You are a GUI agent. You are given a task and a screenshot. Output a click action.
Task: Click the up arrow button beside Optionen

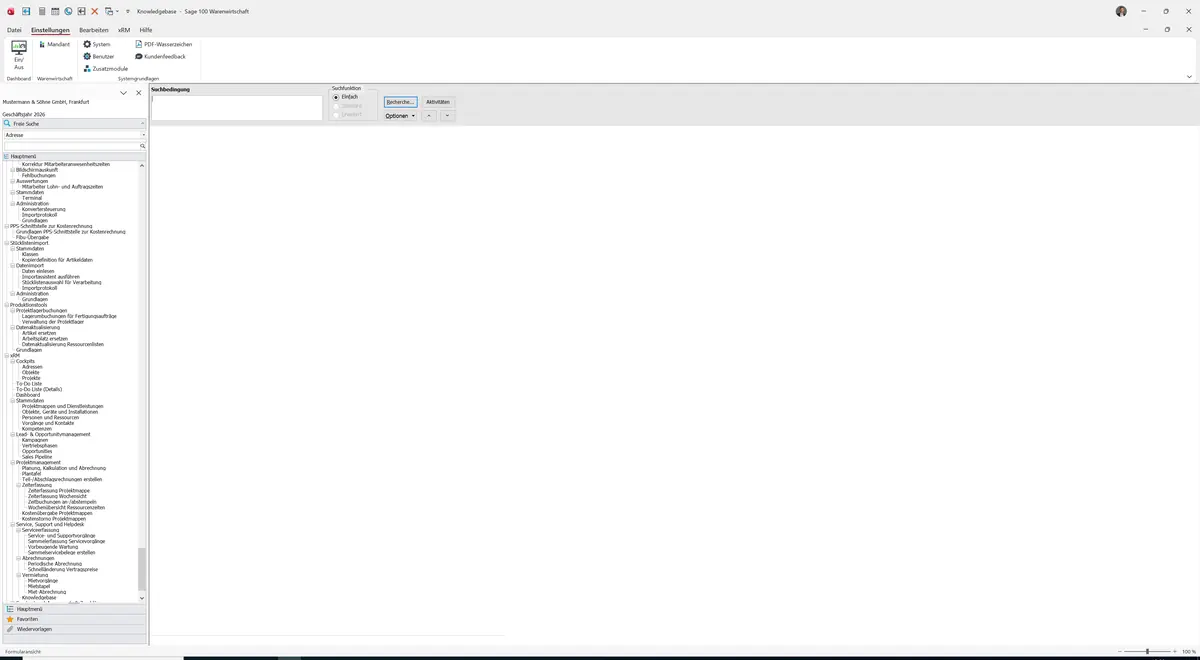pos(429,116)
